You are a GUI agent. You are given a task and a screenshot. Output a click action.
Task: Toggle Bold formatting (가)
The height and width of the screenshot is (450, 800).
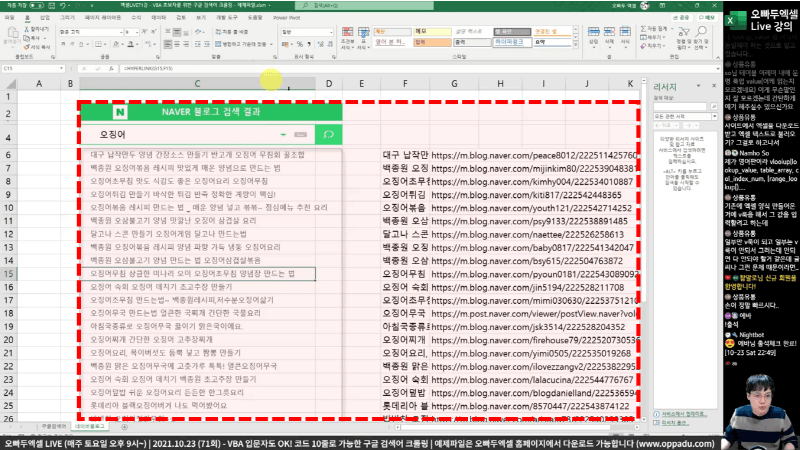[x=63, y=44]
